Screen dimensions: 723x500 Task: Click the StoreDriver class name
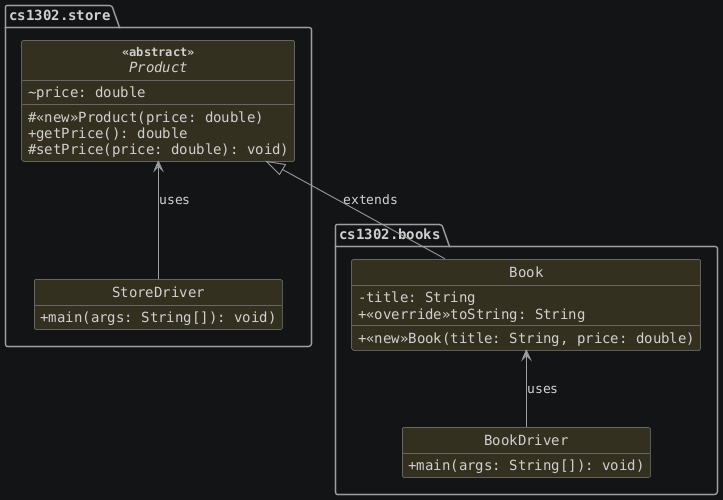[x=158, y=292]
